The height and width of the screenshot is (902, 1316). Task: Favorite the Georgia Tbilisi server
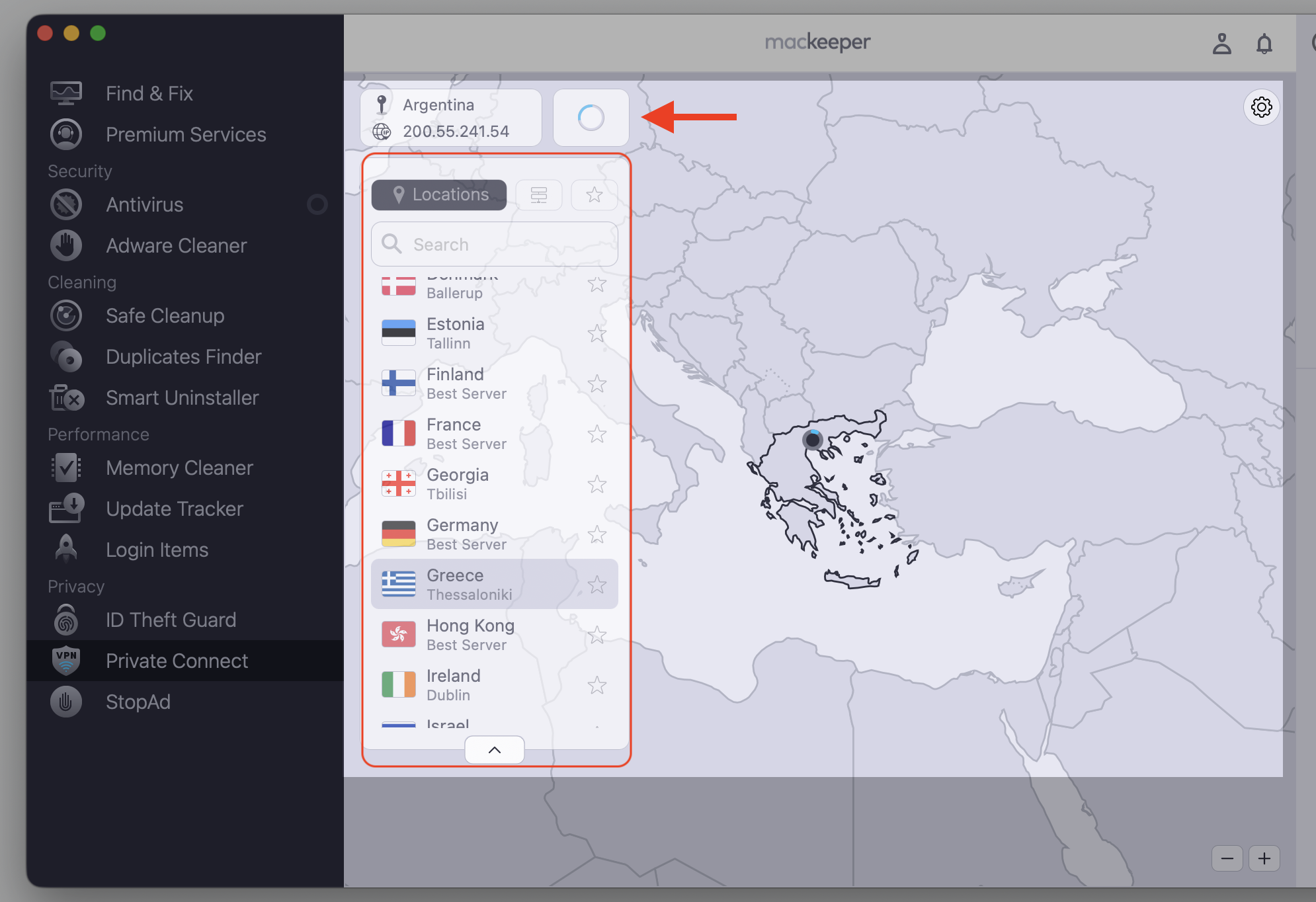click(x=596, y=484)
